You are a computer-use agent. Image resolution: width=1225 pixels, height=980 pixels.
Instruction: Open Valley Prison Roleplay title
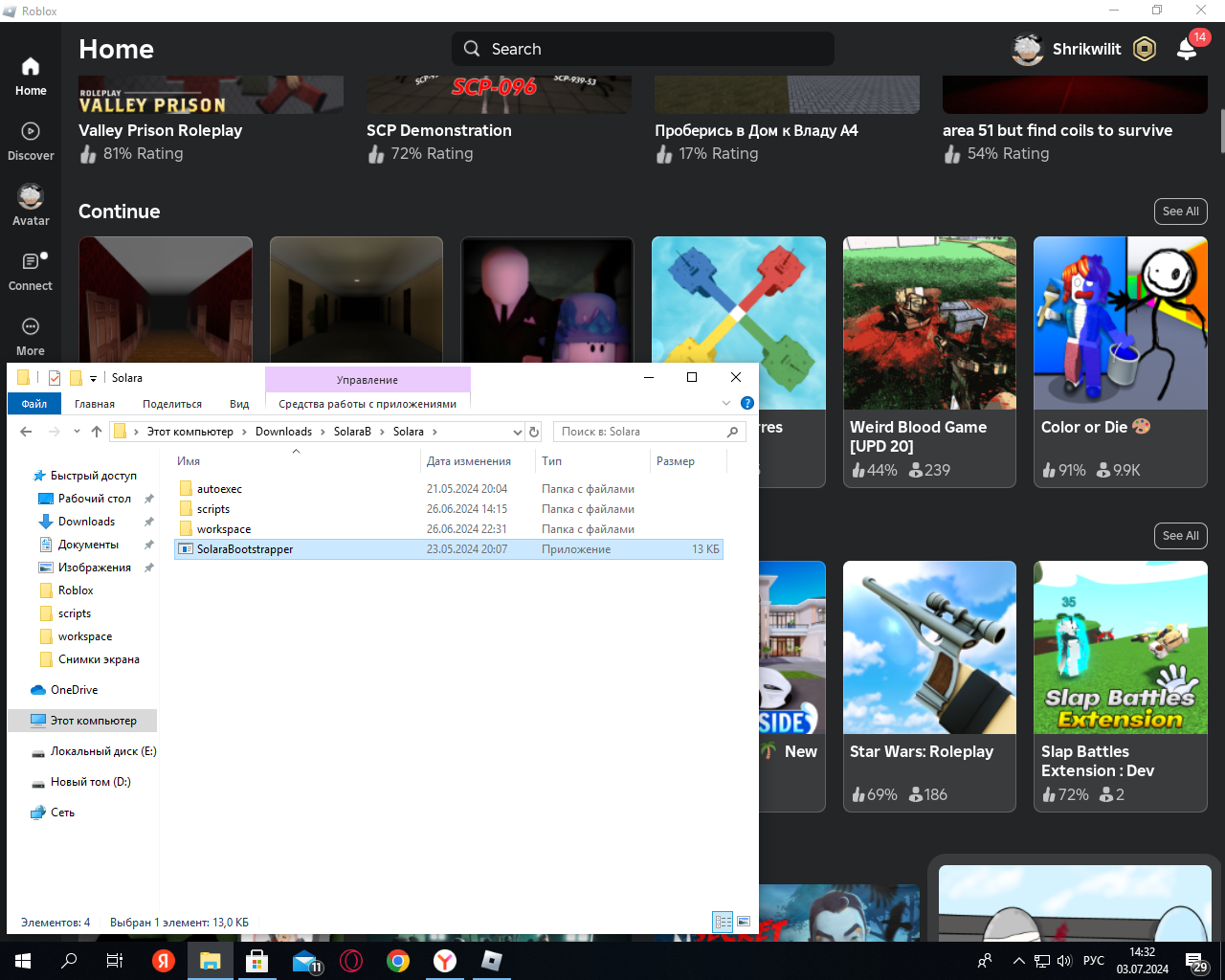point(161,130)
